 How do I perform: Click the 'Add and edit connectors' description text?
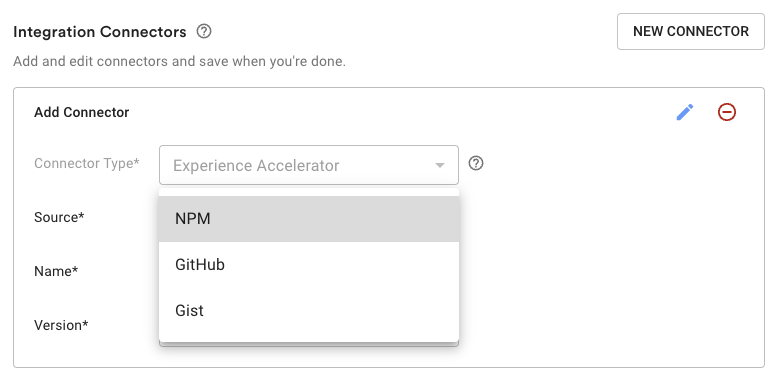[x=179, y=62]
